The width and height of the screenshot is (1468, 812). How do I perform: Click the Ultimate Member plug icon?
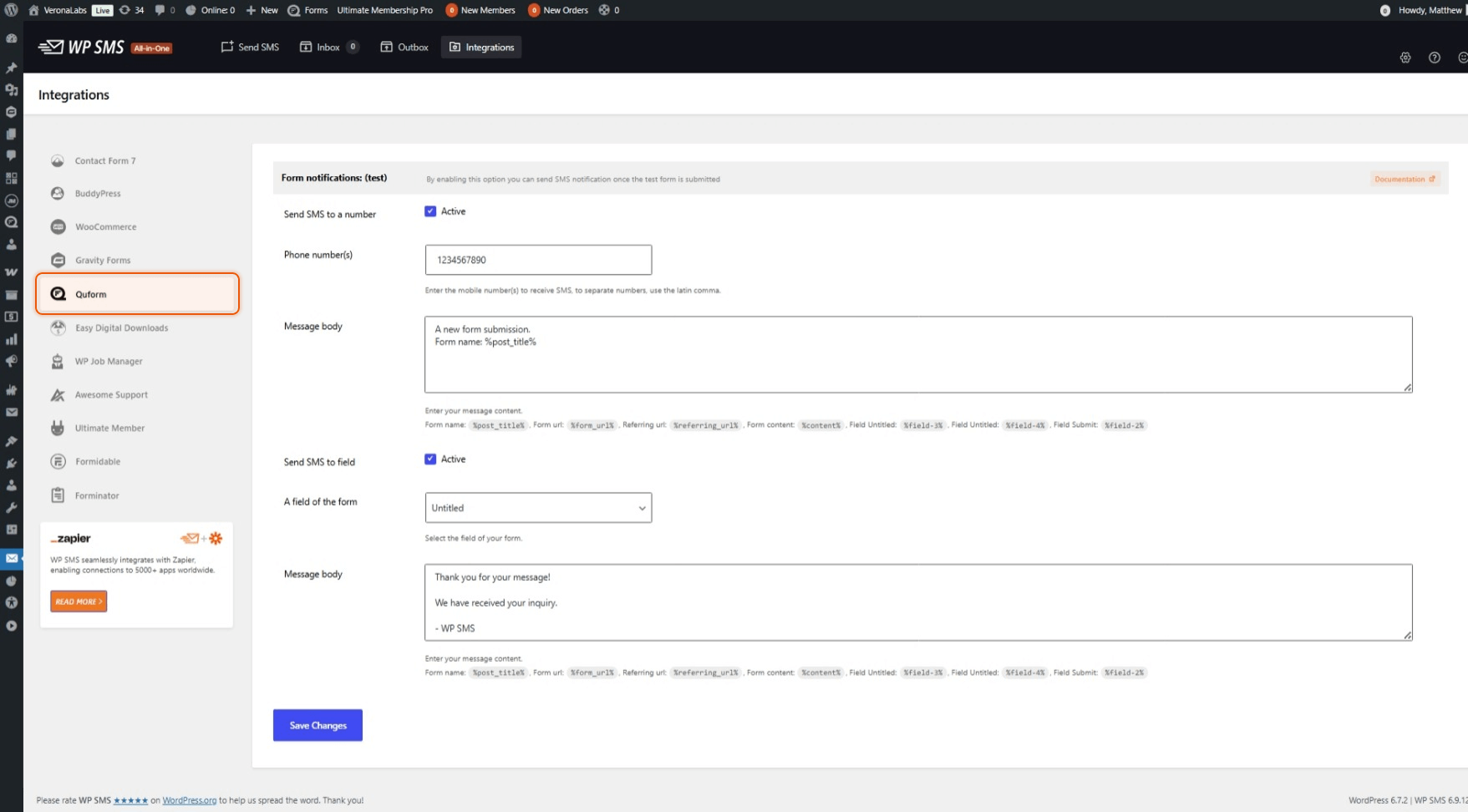point(58,428)
